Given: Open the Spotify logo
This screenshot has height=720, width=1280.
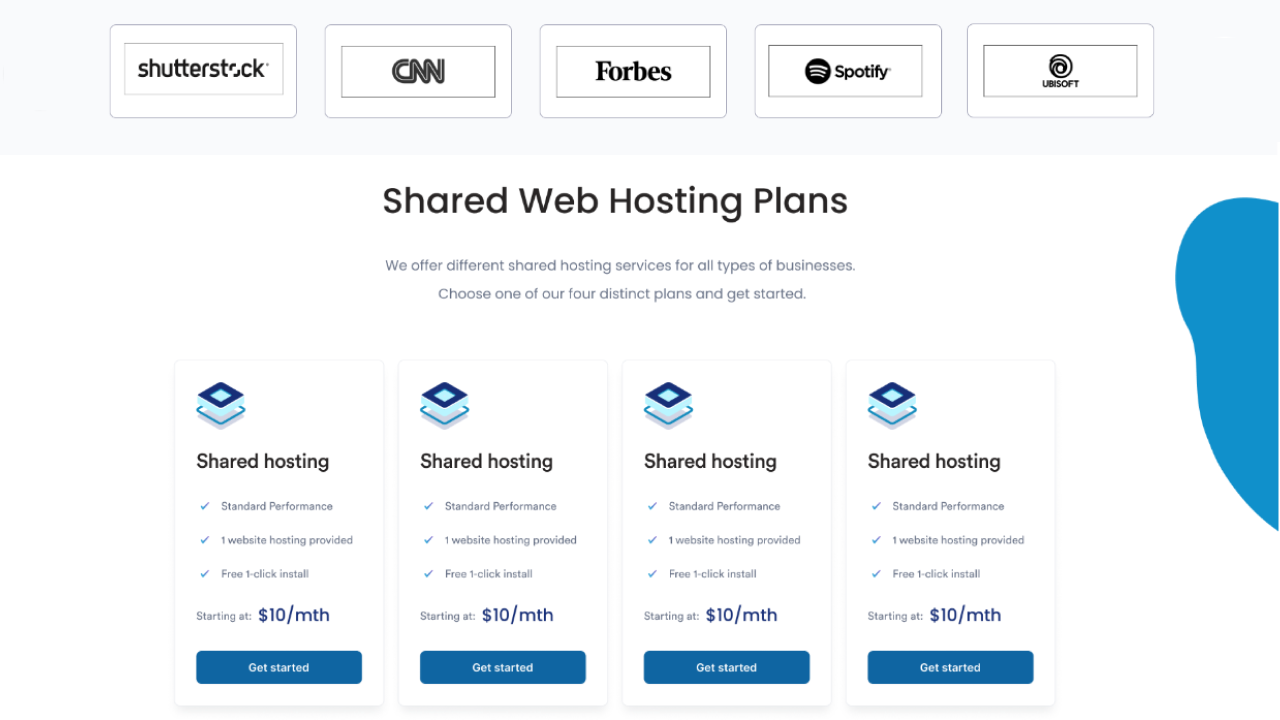Looking at the screenshot, I should [x=847, y=71].
